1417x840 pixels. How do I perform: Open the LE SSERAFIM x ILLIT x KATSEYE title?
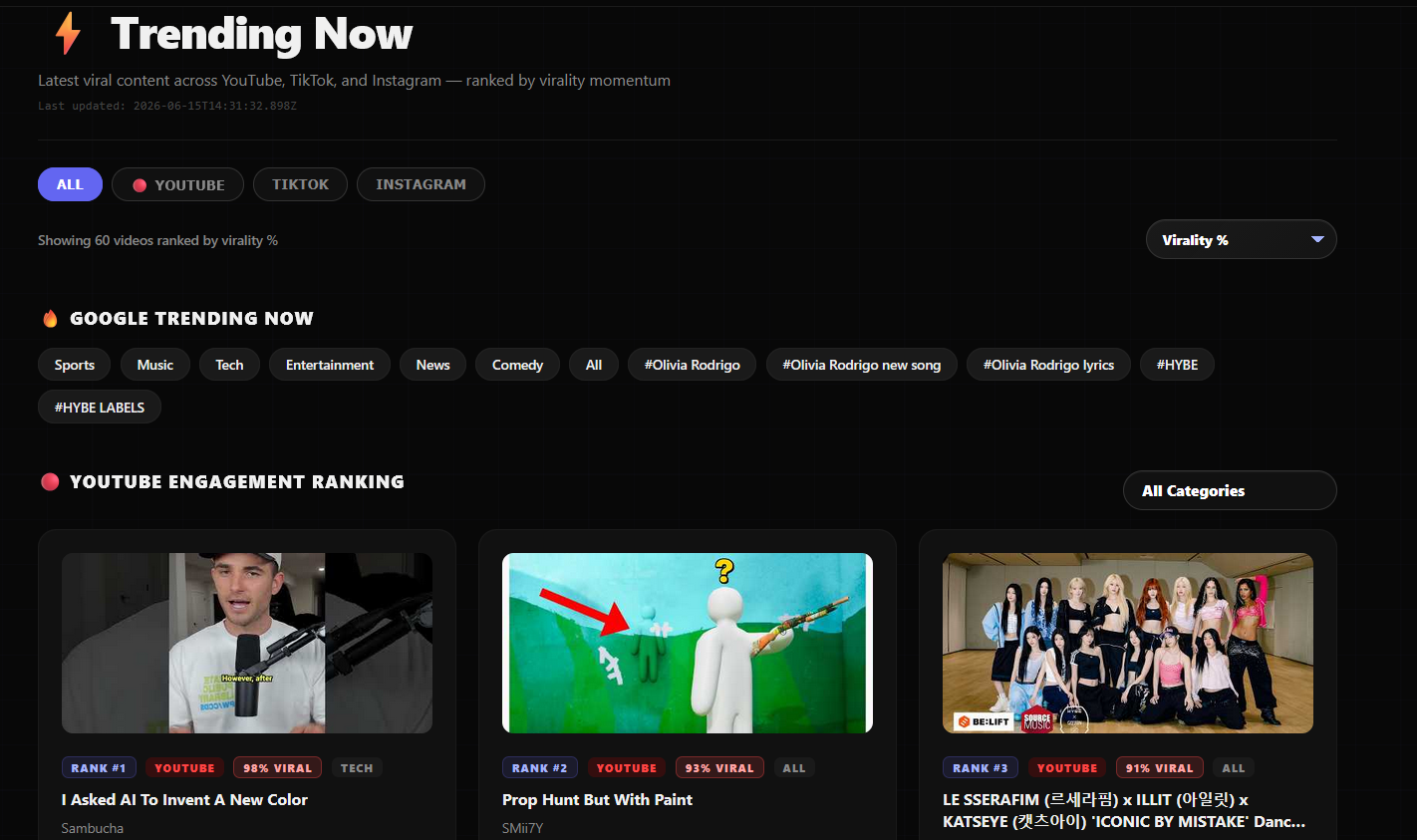[x=1124, y=810]
